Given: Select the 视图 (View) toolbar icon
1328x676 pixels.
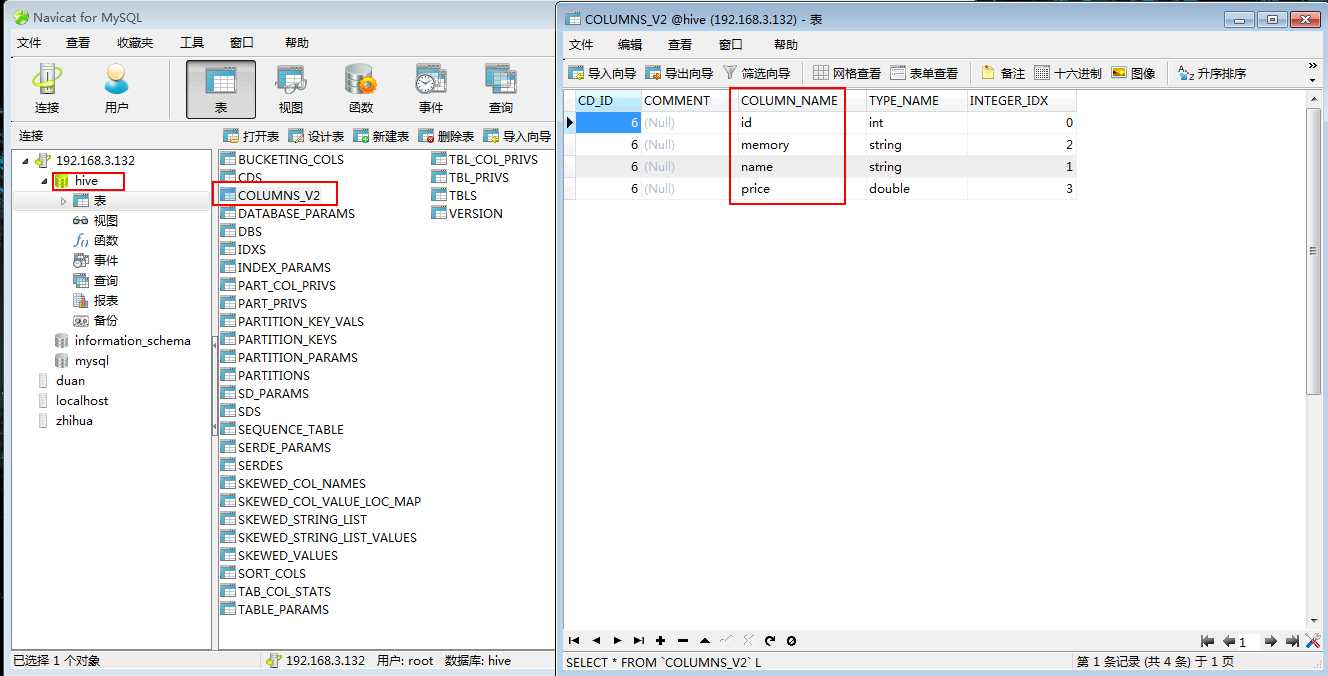Looking at the screenshot, I should point(291,89).
